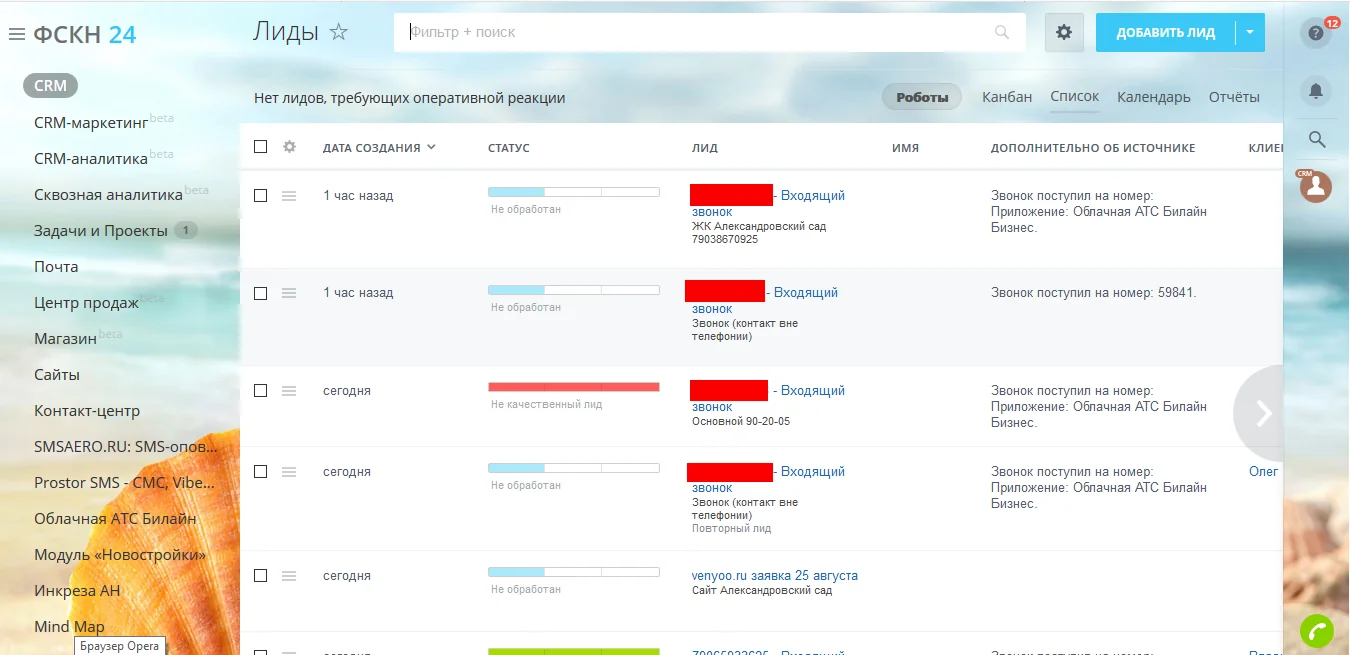Open the Отчёты tab
This screenshot has width=1350, height=655.
(1234, 97)
